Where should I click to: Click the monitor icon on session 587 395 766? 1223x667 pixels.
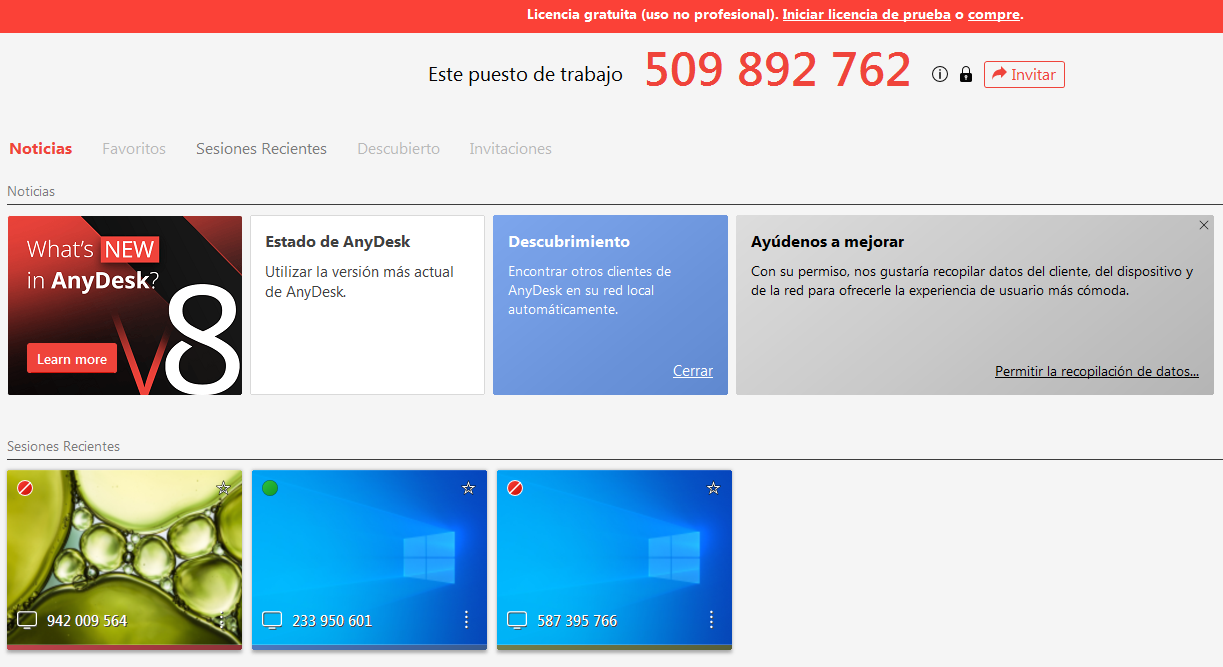[517, 620]
